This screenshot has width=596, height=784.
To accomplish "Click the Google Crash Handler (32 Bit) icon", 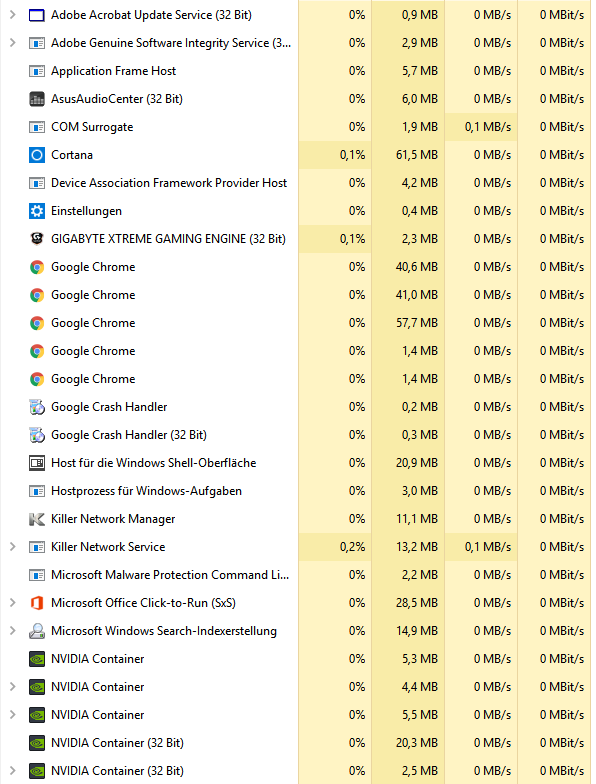I will point(36,435).
